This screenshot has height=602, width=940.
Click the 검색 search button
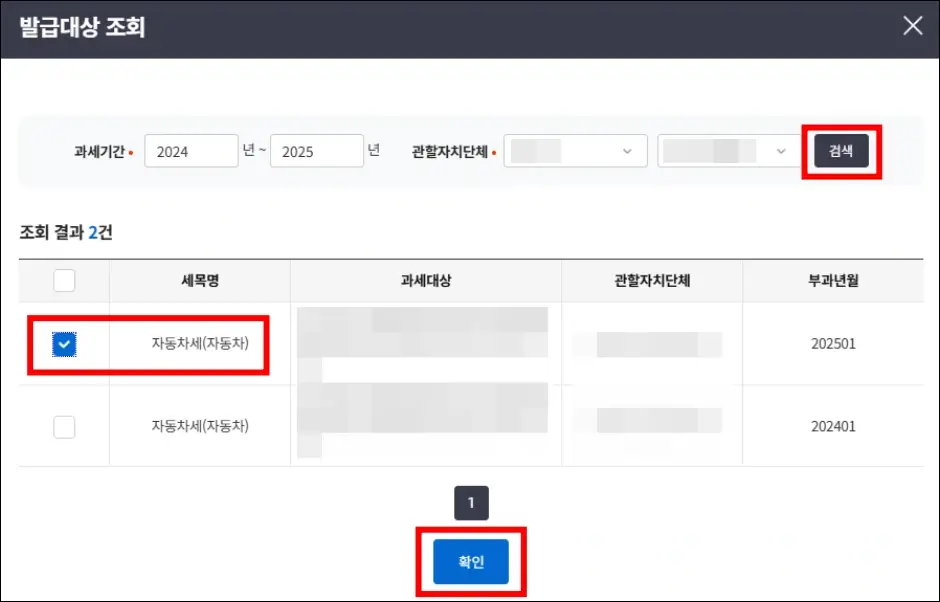point(841,151)
